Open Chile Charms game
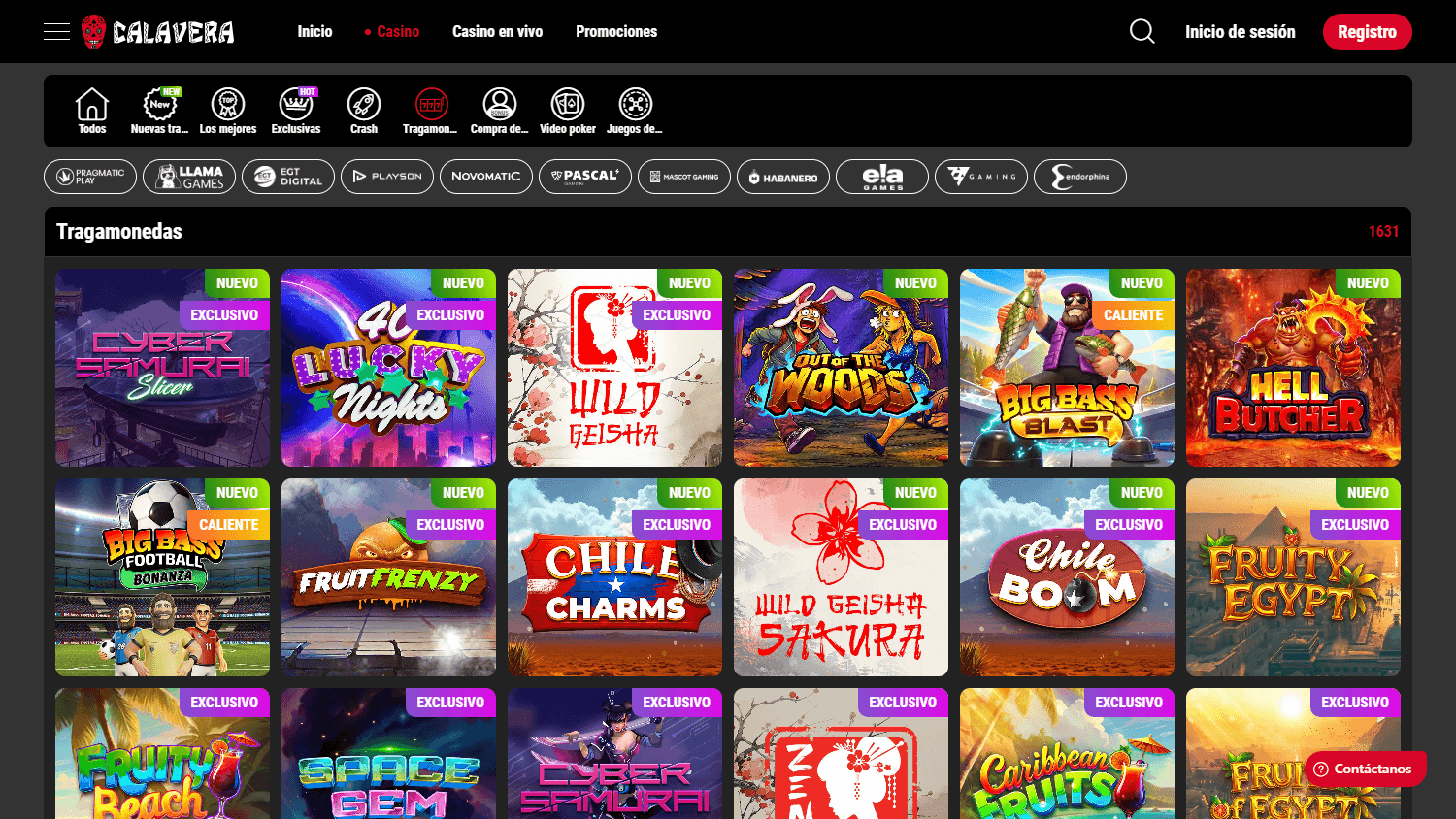The height and width of the screenshot is (819, 1456). 614,577
